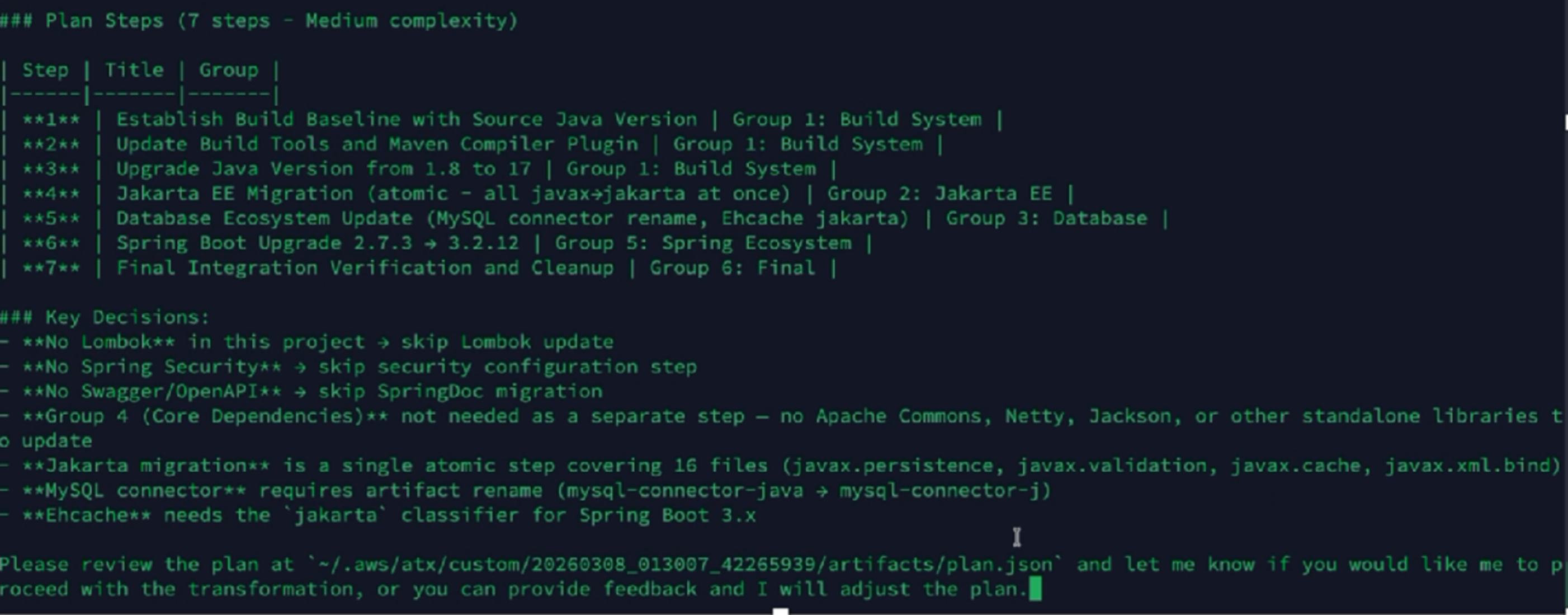Click the "No Spring Security" decision text
The height and width of the screenshot is (615, 1568).
(152, 367)
